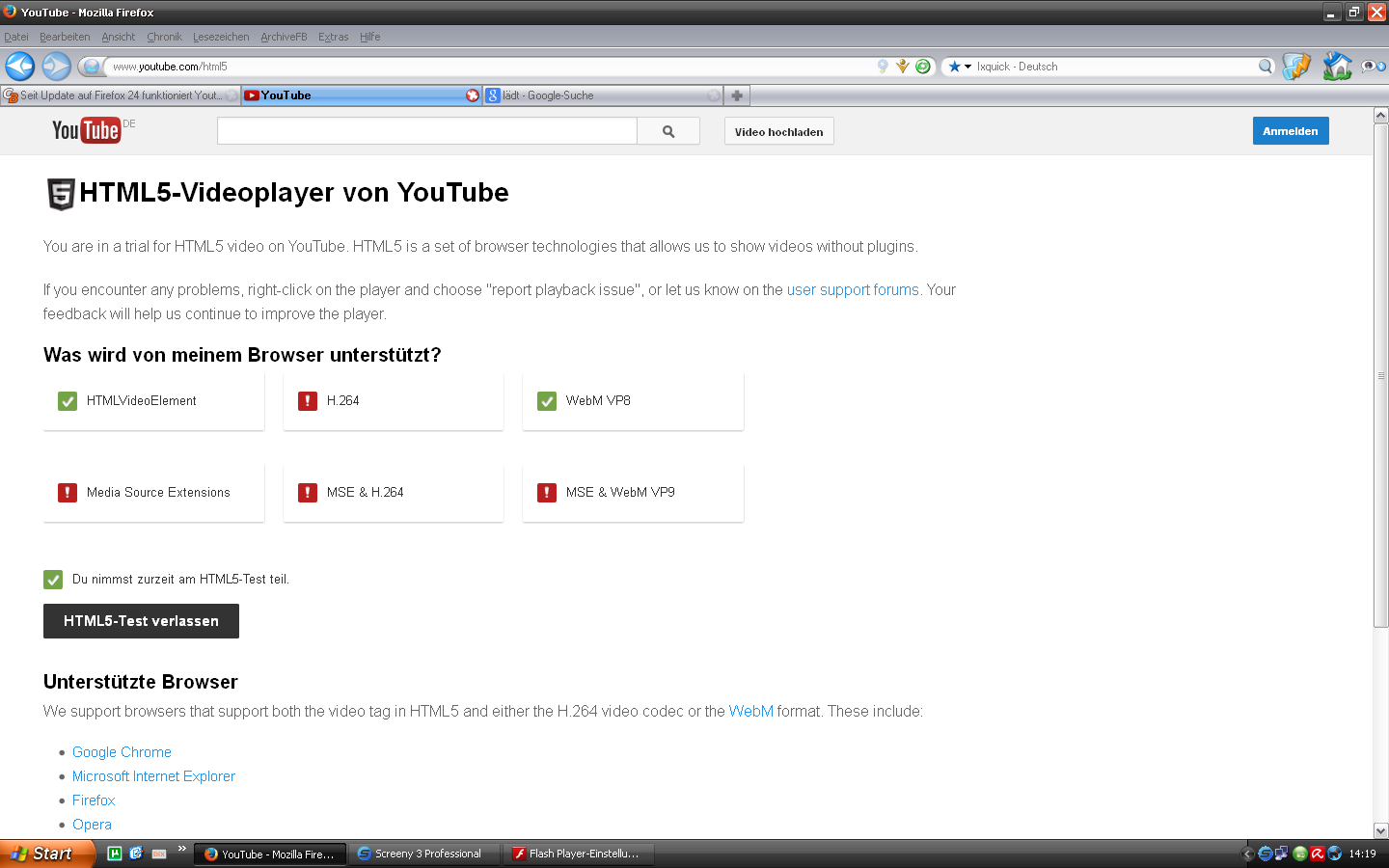
Task: Click the lightbulb icon in the address bar
Action: coord(883,67)
